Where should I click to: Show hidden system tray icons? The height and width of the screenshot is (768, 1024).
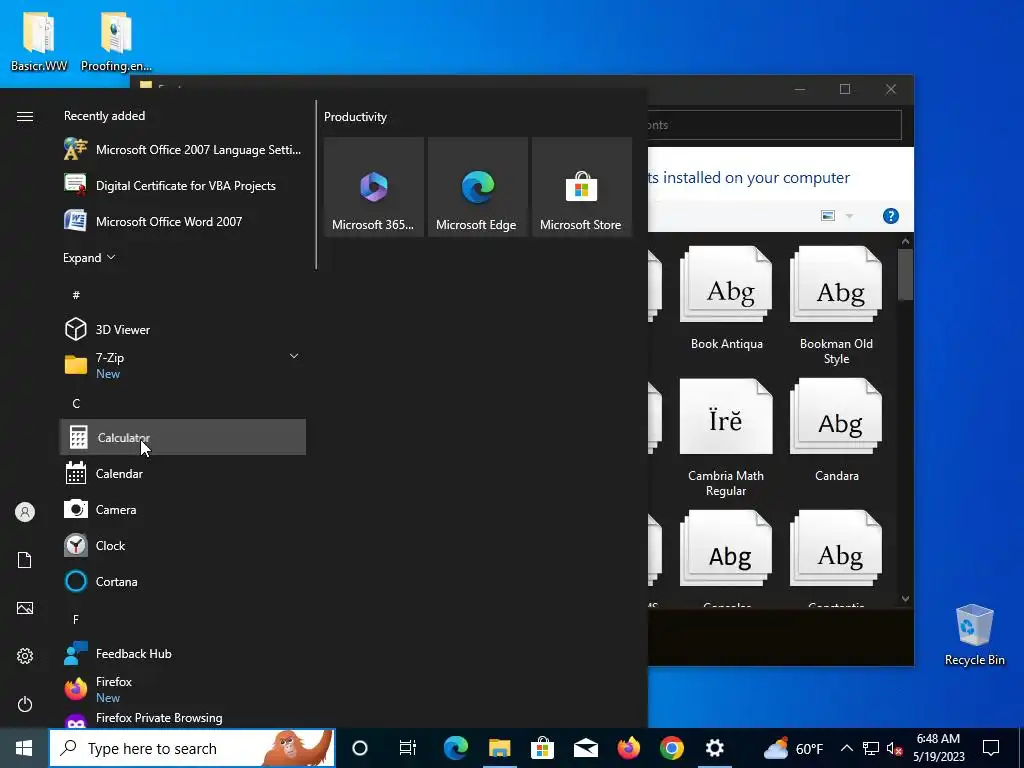tap(846, 748)
